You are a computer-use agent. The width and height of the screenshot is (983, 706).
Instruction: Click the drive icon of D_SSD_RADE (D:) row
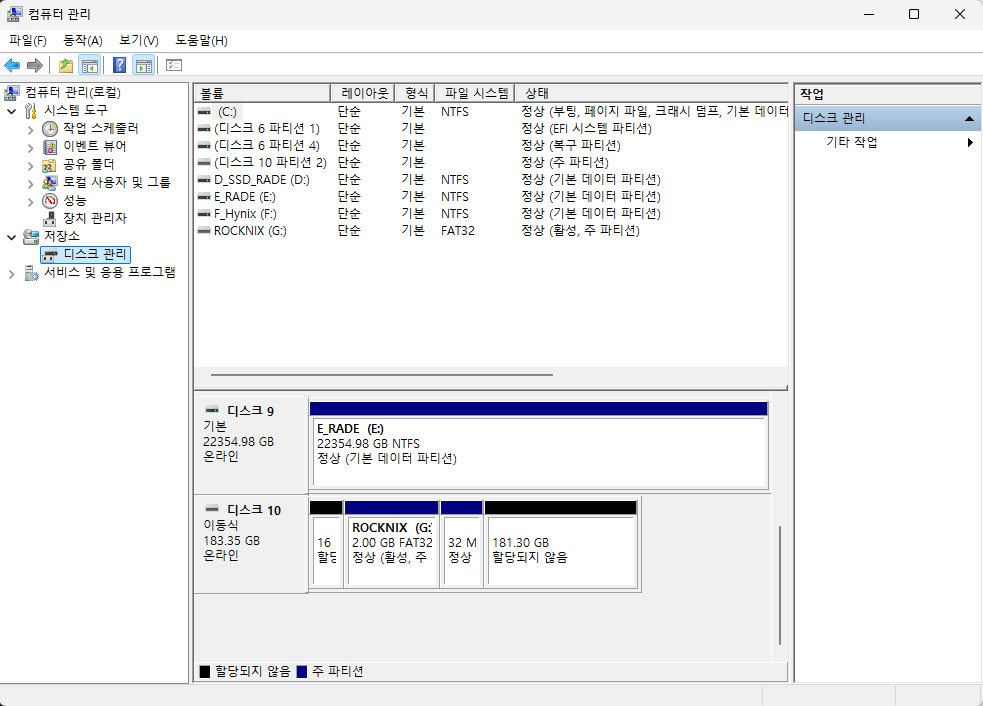click(x=204, y=179)
